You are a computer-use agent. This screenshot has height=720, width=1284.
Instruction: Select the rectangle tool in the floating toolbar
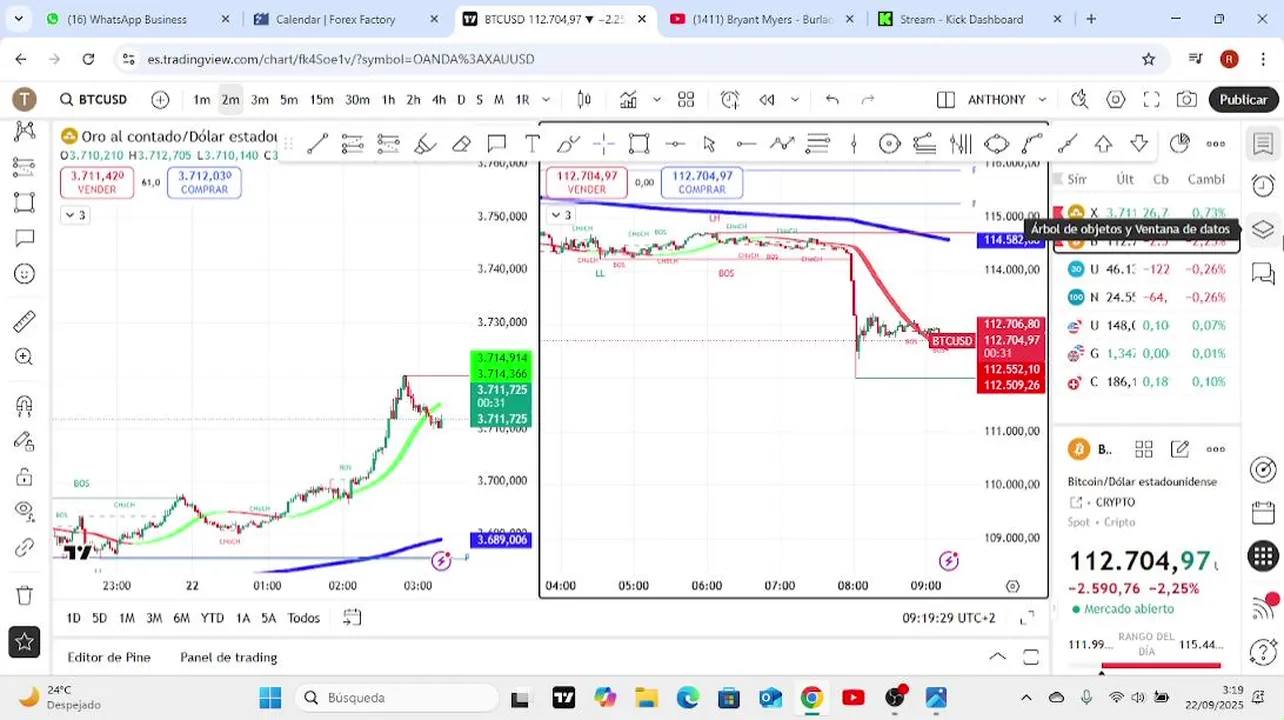pos(639,144)
